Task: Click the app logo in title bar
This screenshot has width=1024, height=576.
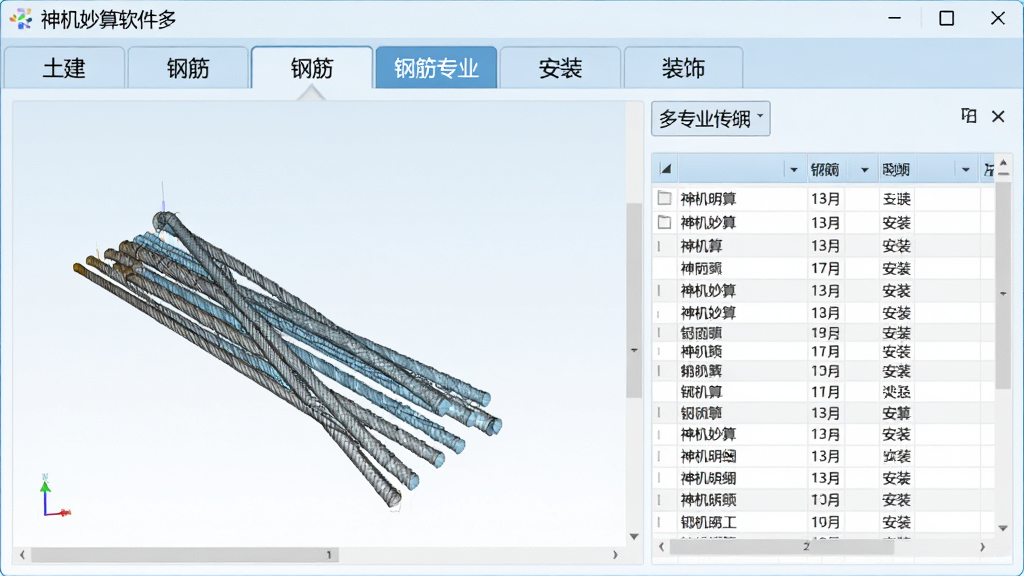Action: tap(21, 19)
